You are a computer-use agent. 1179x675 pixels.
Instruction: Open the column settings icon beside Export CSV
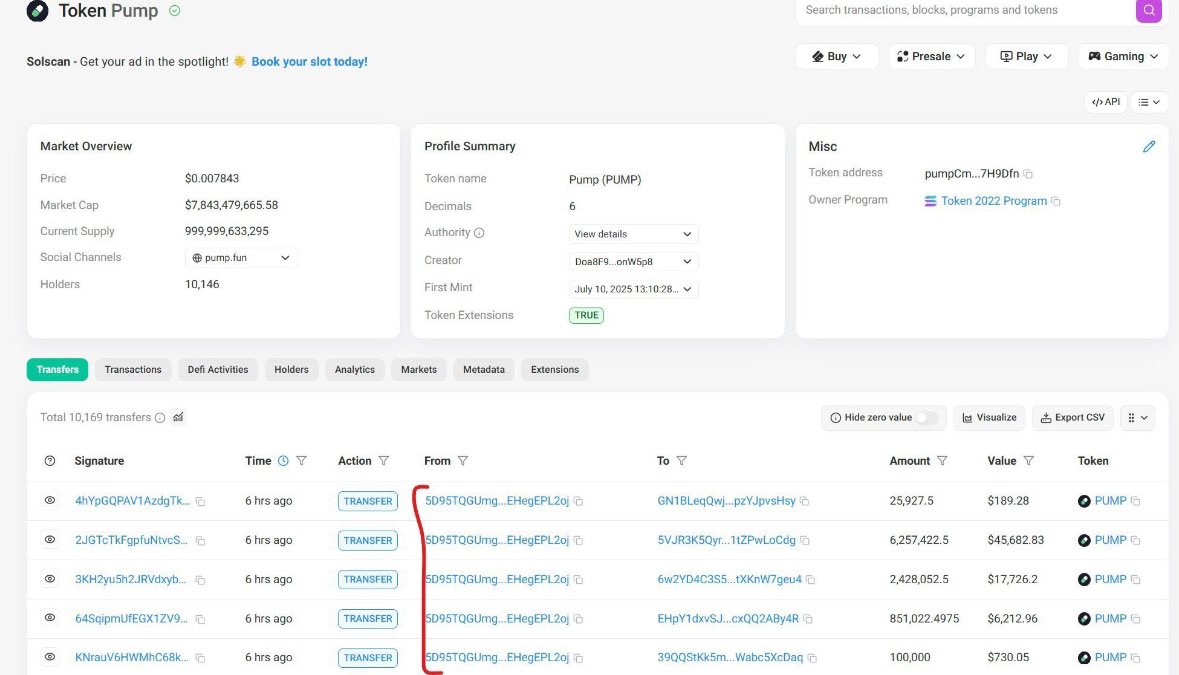pyautogui.click(x=1138, y=417)
